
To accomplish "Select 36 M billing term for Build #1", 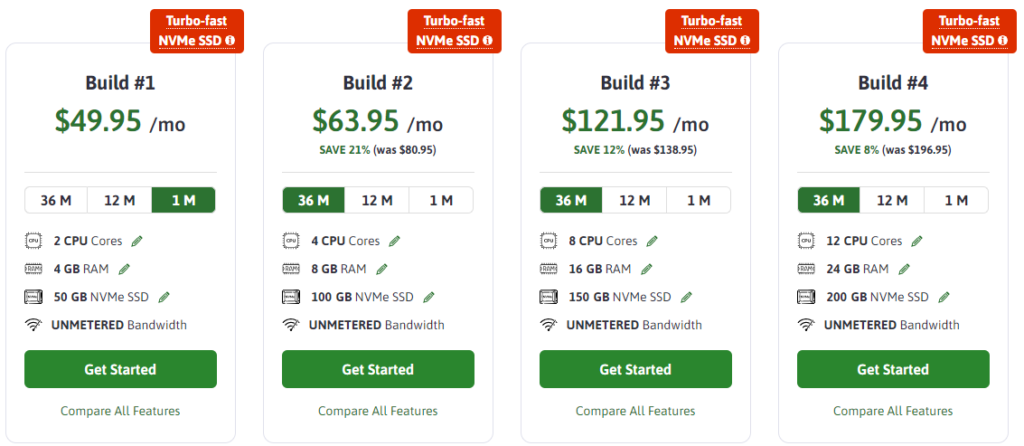I will tap(56, 200).
